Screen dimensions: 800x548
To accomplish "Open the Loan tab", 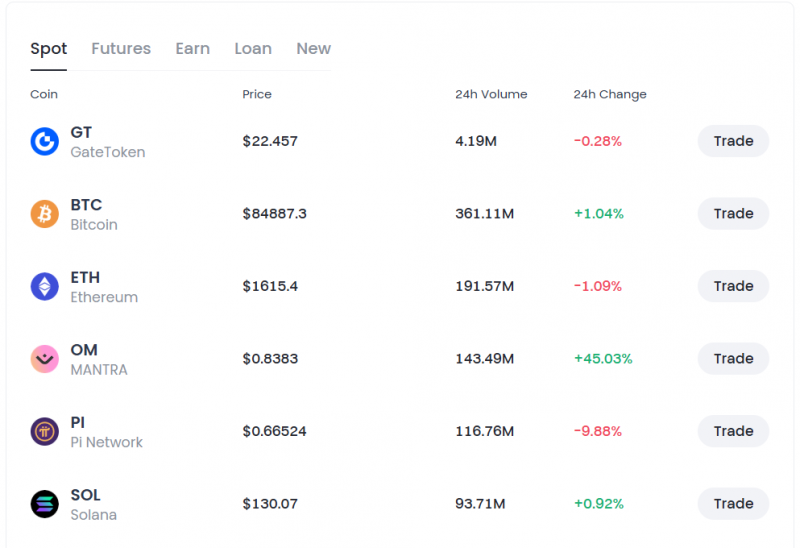I will click(x=253, y=48).
